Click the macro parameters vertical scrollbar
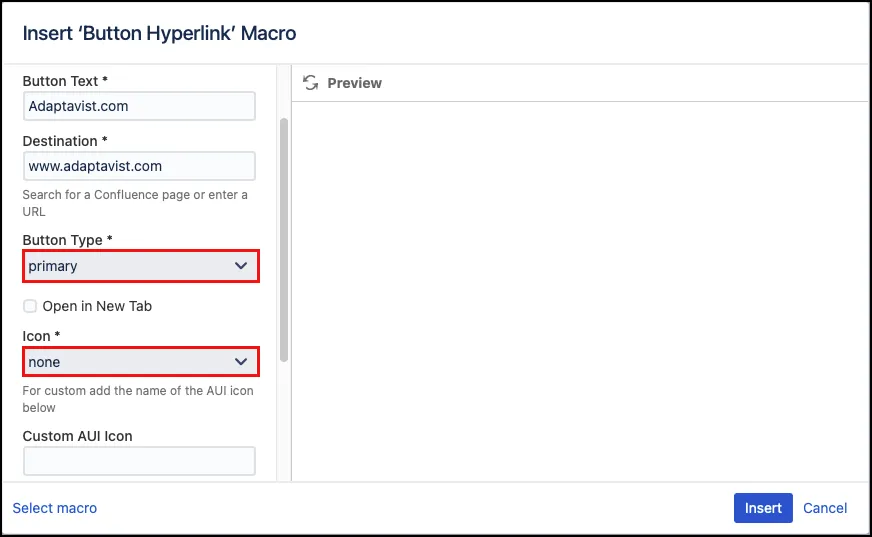This screenshot has height=537, width=872. (x=284, y=240)
